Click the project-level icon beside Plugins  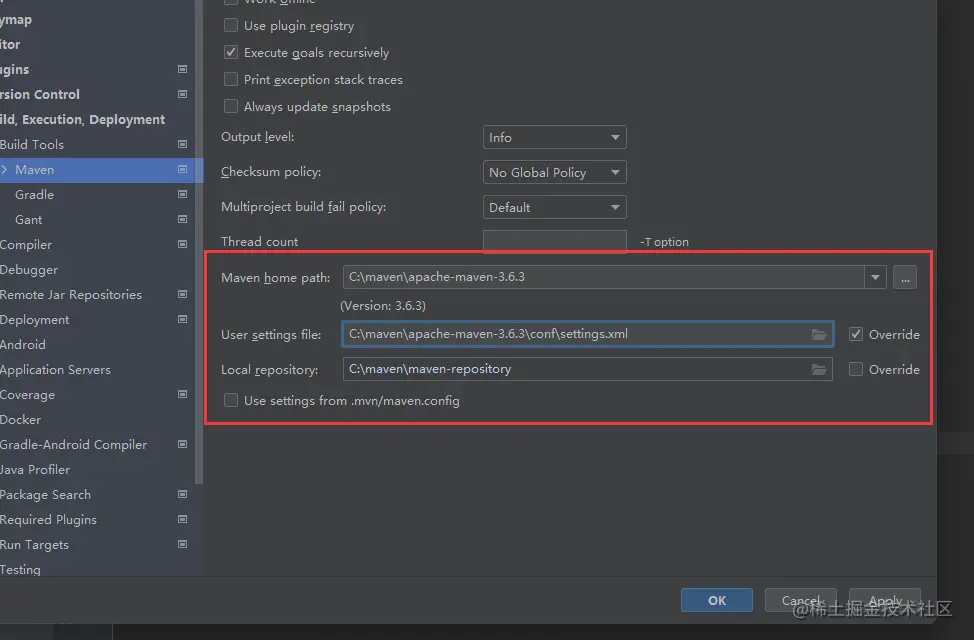coord(183,69)
